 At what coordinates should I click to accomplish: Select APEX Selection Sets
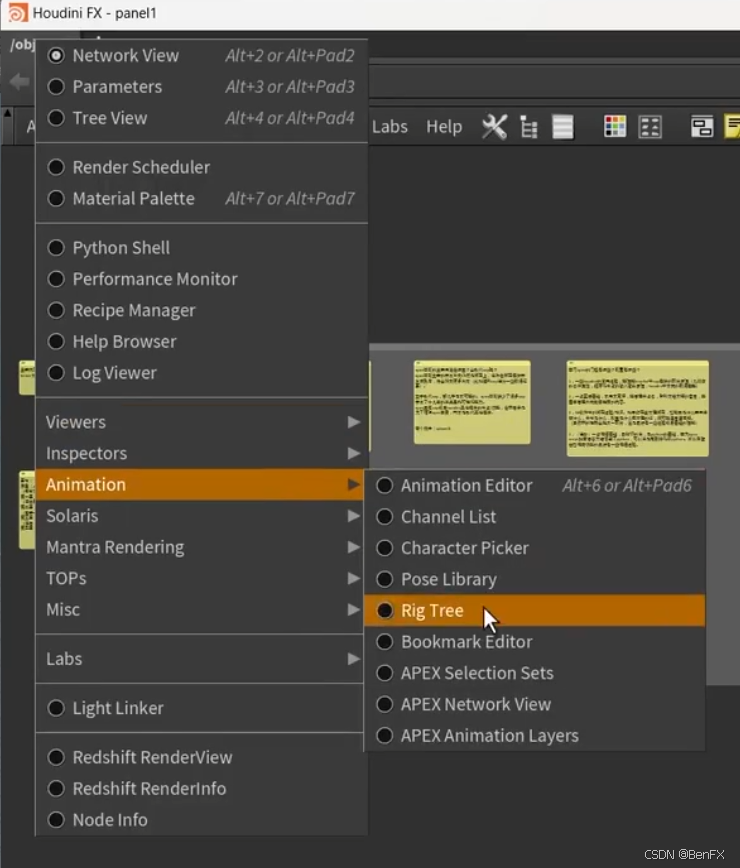535,673
